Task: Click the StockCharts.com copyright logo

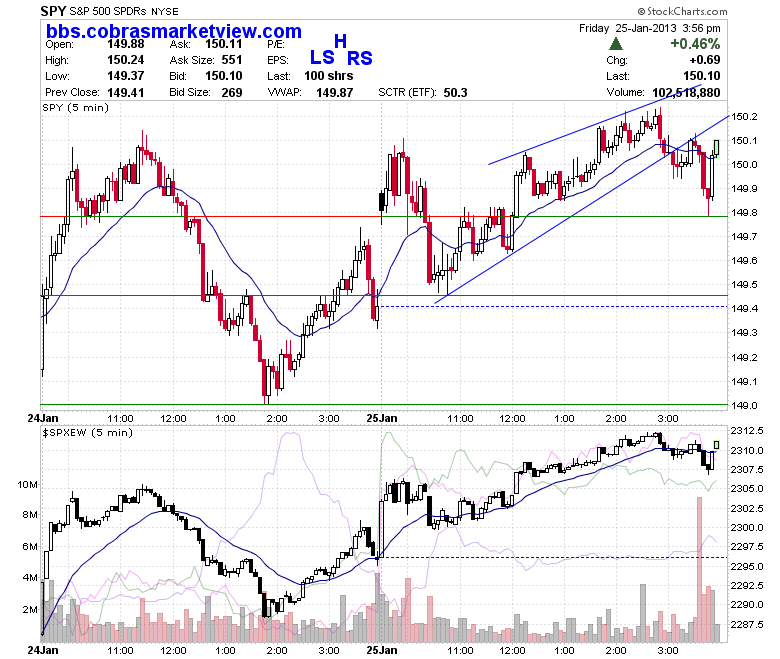Action: pos(682,11)
